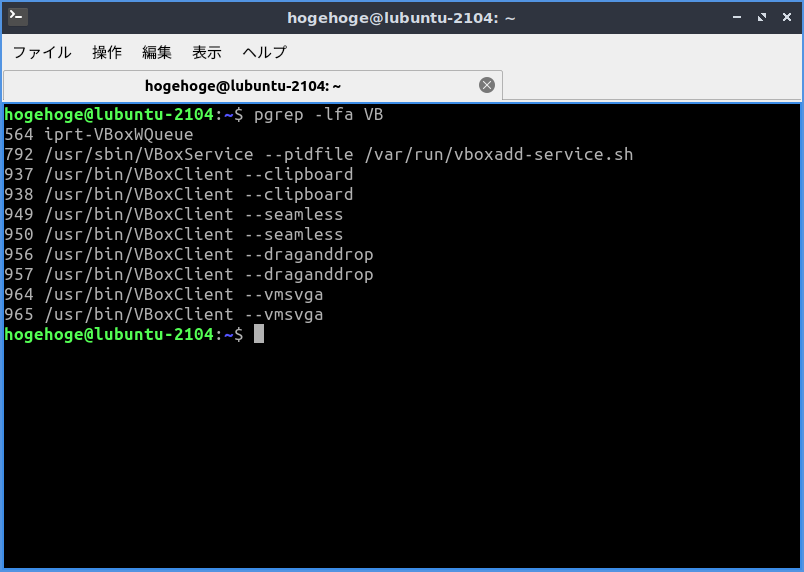Click the line '938 /usr/bin/VBoxClient --clipboard'

click(x=178, y=194)
